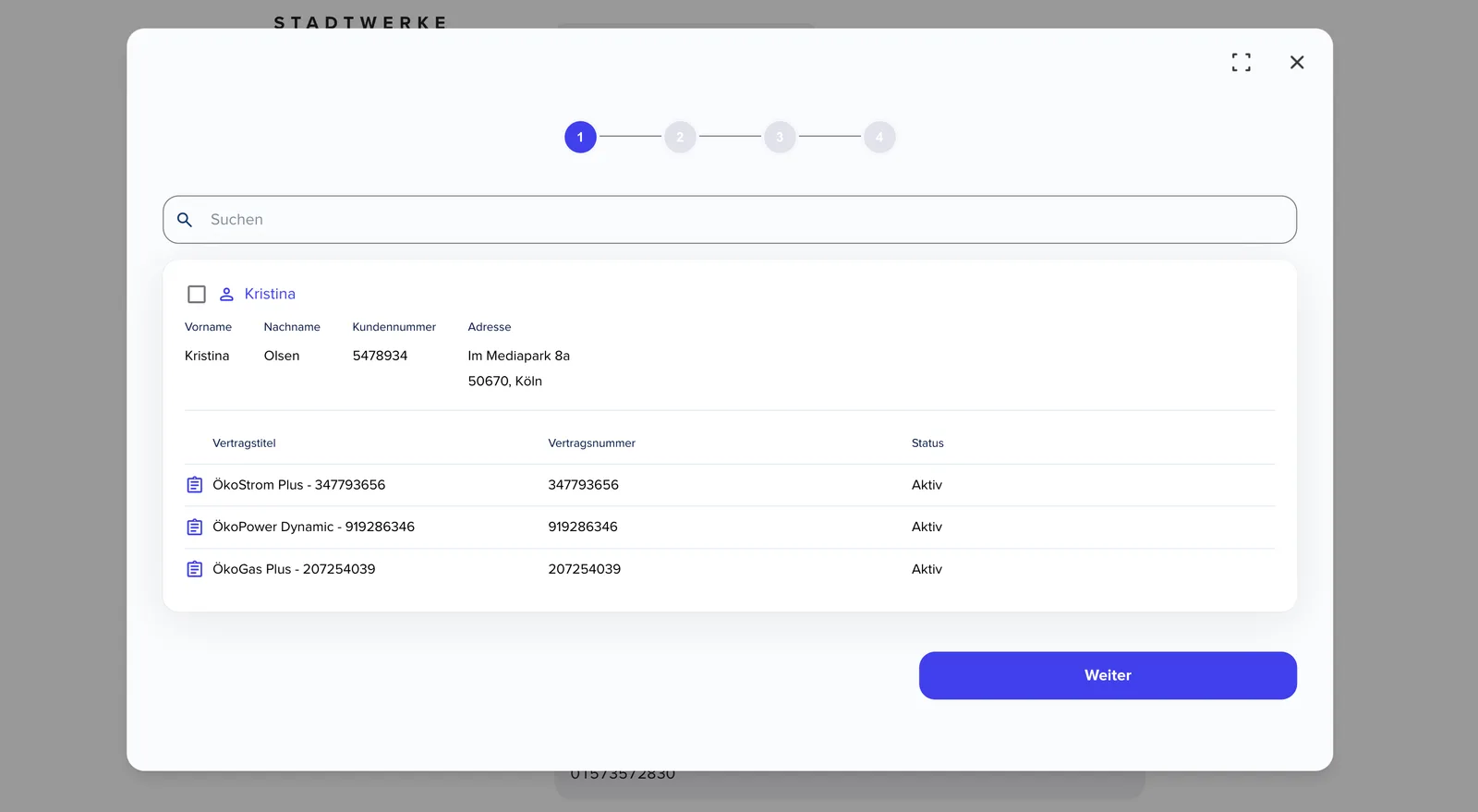Click the address line 50670, Köln

coord(505,381)
